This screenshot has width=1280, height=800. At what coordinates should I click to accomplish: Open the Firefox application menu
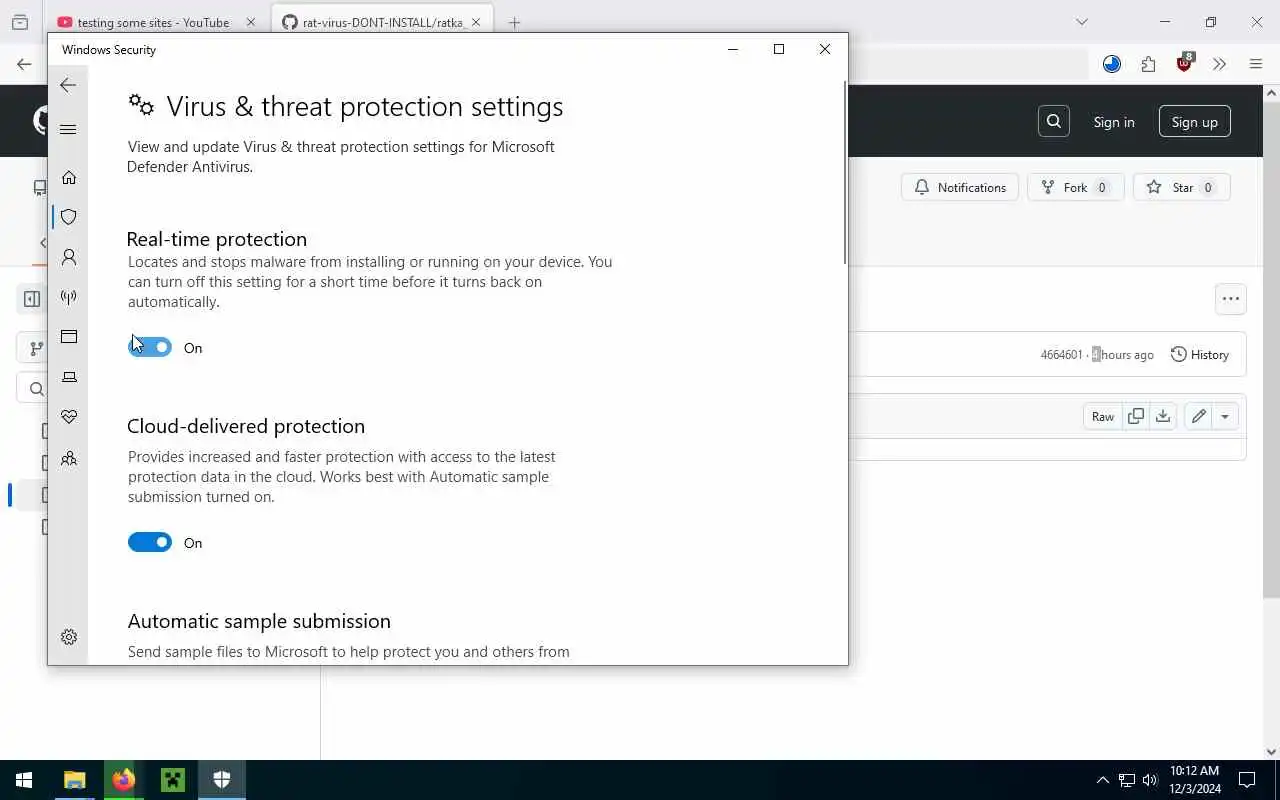coord(1256,64)
